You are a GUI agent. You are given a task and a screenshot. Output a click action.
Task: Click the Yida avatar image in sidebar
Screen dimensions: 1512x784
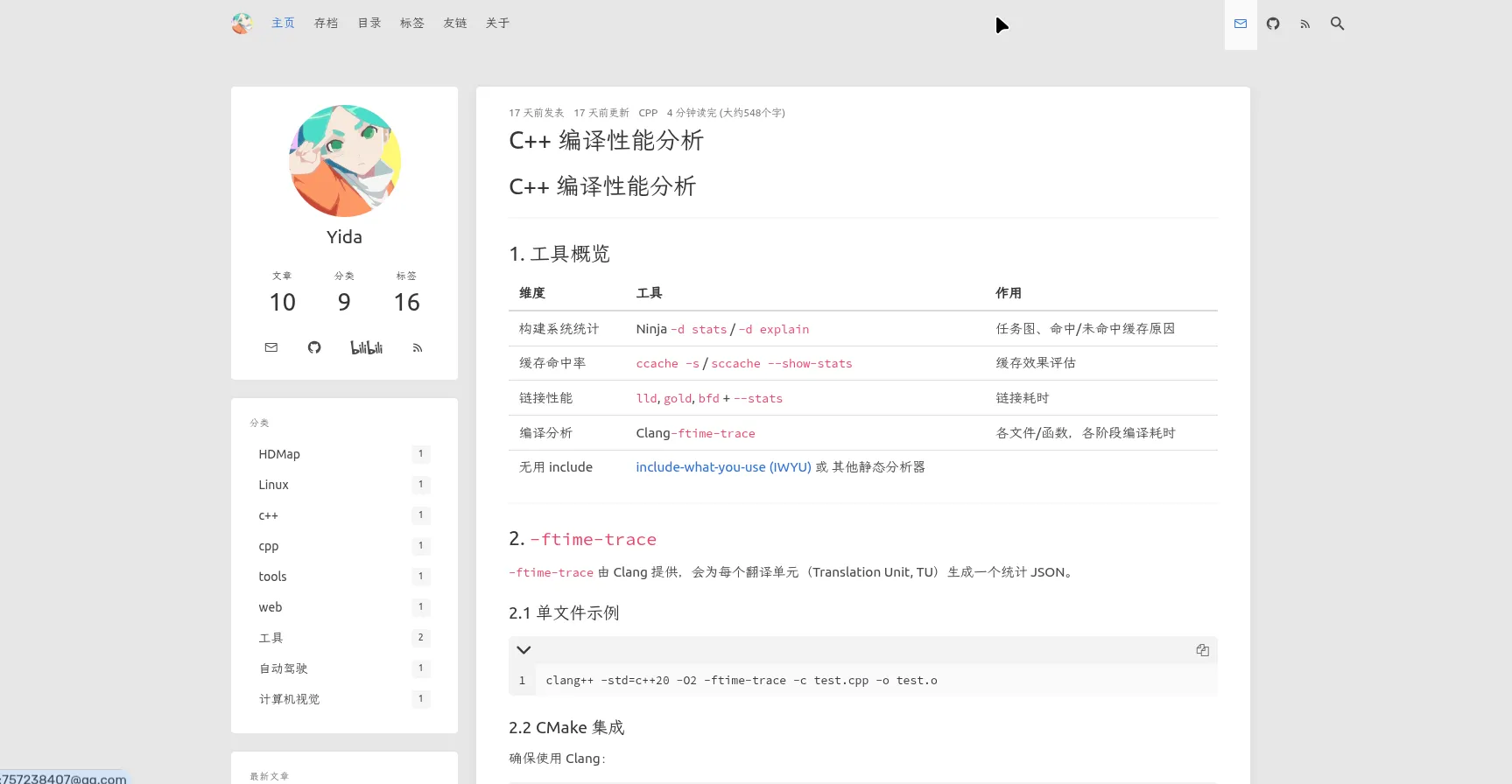click(345, 161)
